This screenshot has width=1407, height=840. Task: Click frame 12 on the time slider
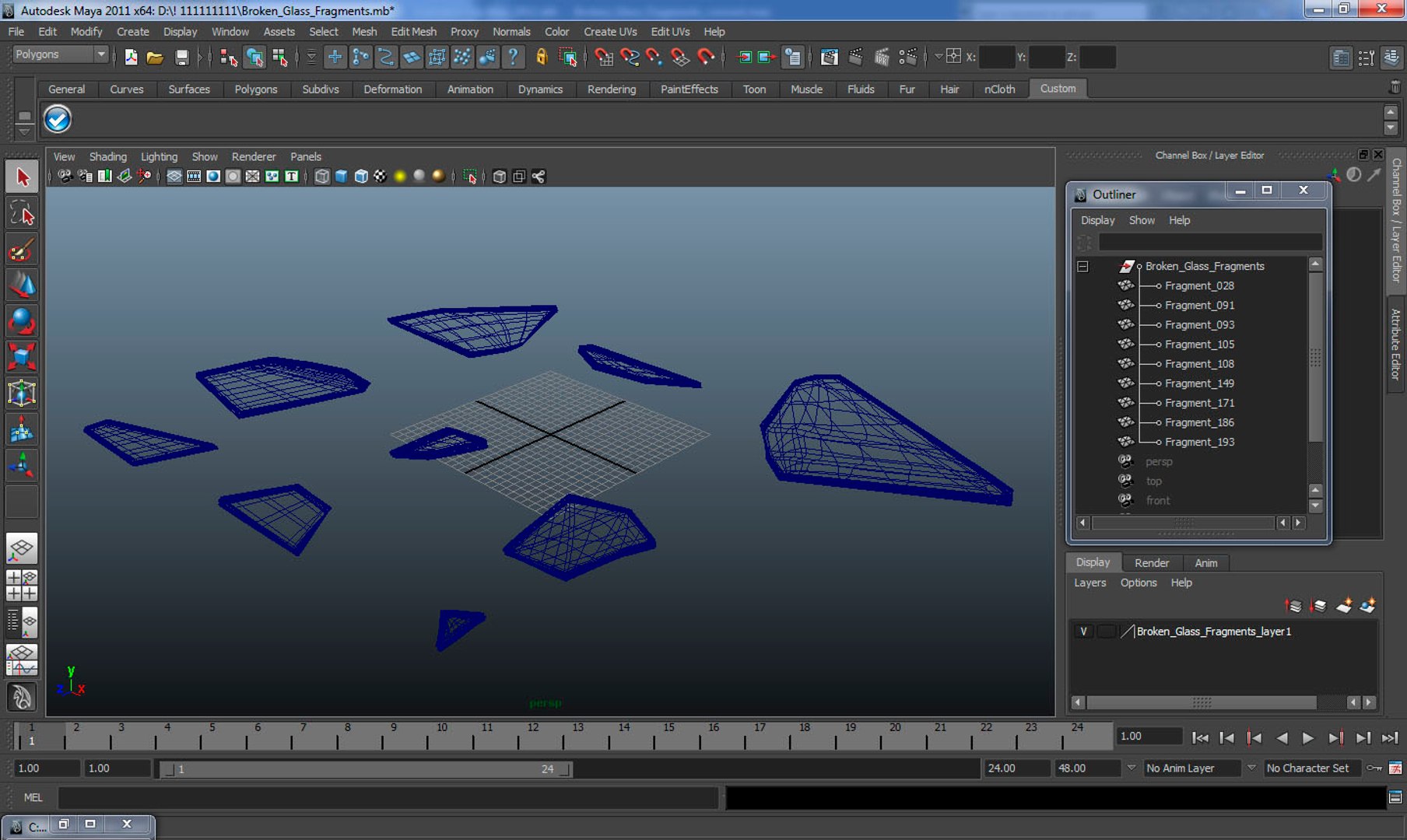(533, 735)
